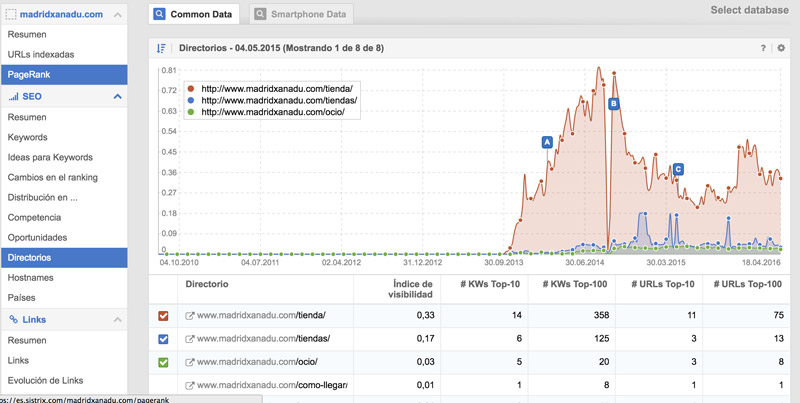Uncheck the red /tienda/ row checkbox

[x=163, y=316]
